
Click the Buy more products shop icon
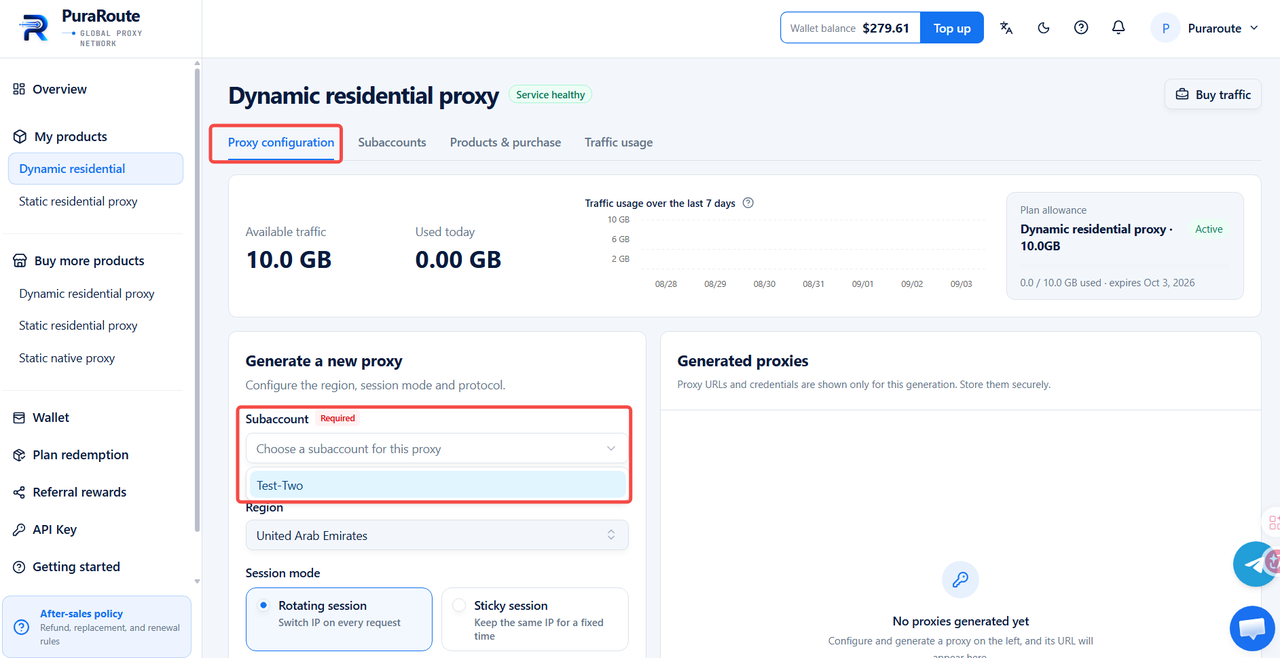19,261
